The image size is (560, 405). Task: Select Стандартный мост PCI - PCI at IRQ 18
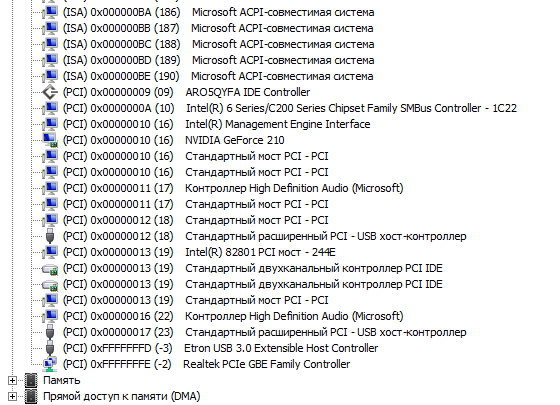(195, 220)
